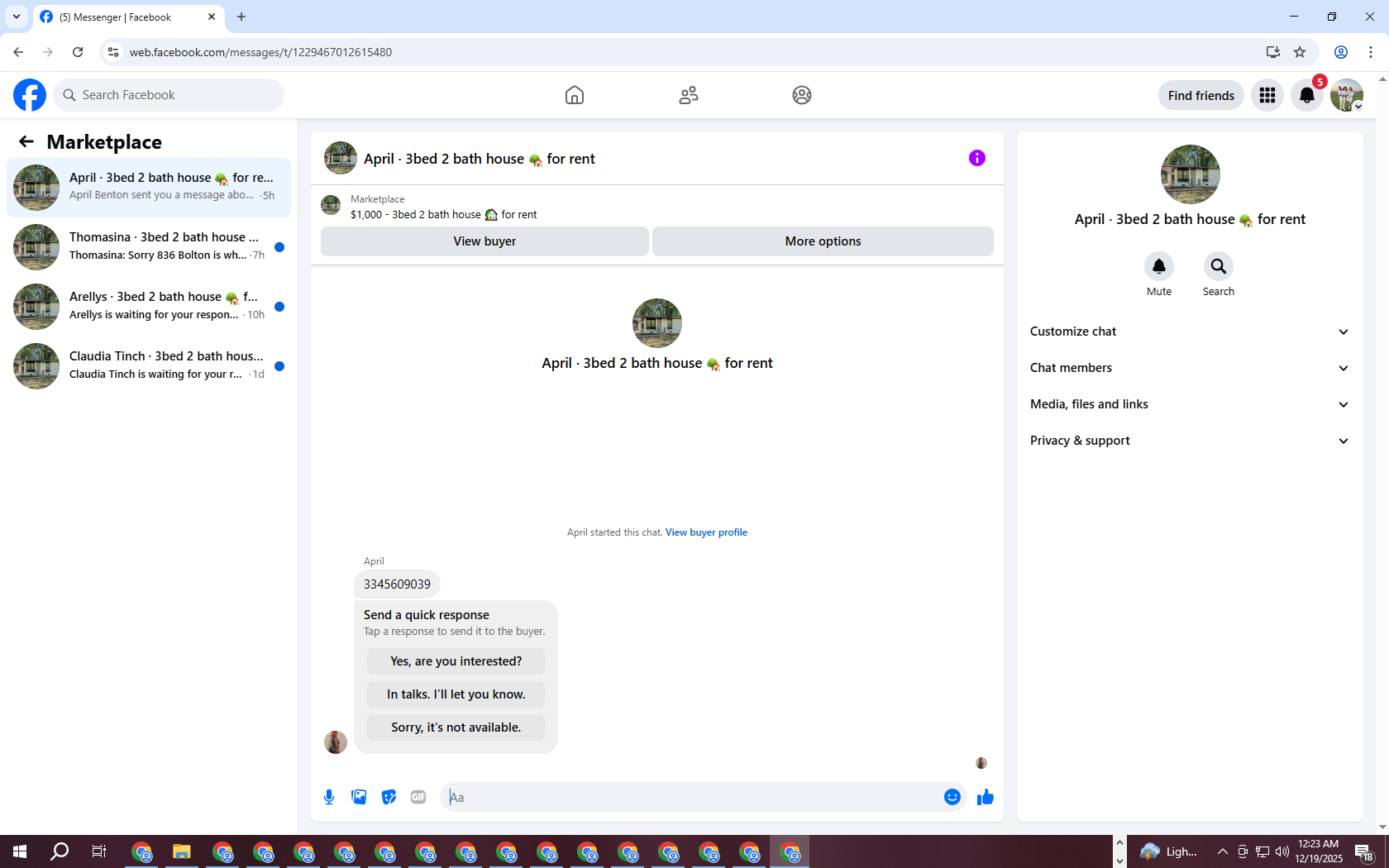Open the emoji picker smiley icon

[952, 797]
